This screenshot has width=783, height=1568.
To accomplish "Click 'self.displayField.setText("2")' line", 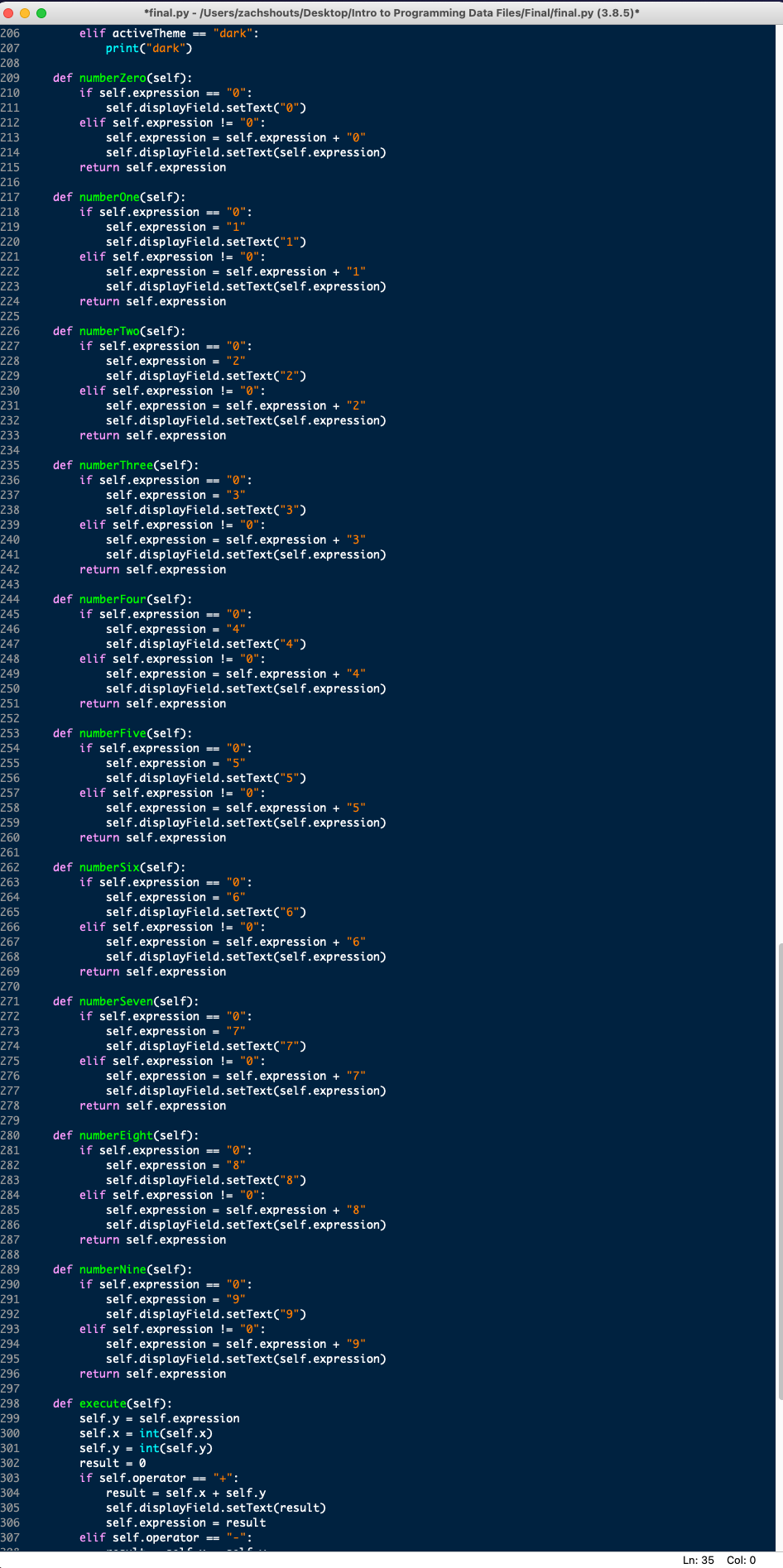I will click(206, 376).
